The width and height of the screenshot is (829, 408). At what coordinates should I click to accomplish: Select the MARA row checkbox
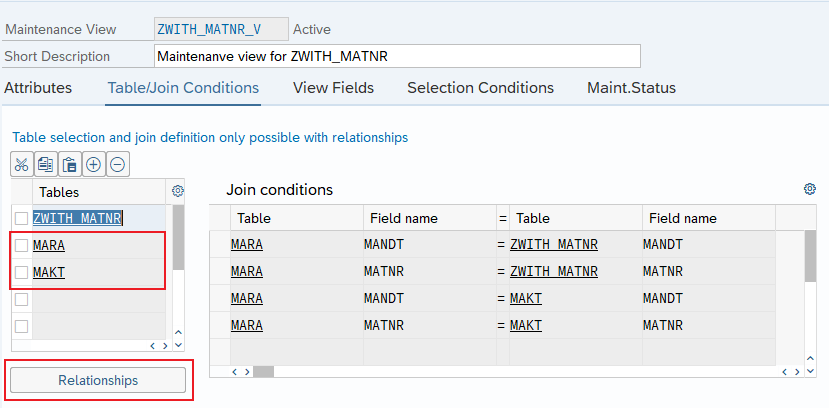(x=22, y=245)
